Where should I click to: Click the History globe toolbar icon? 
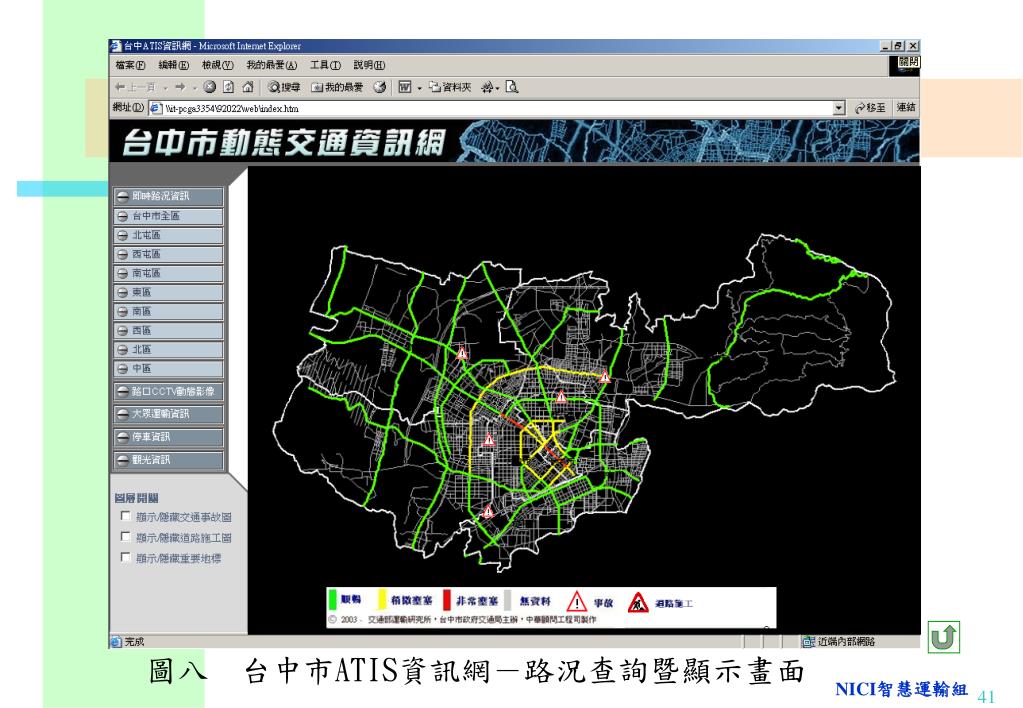[380, 87]
